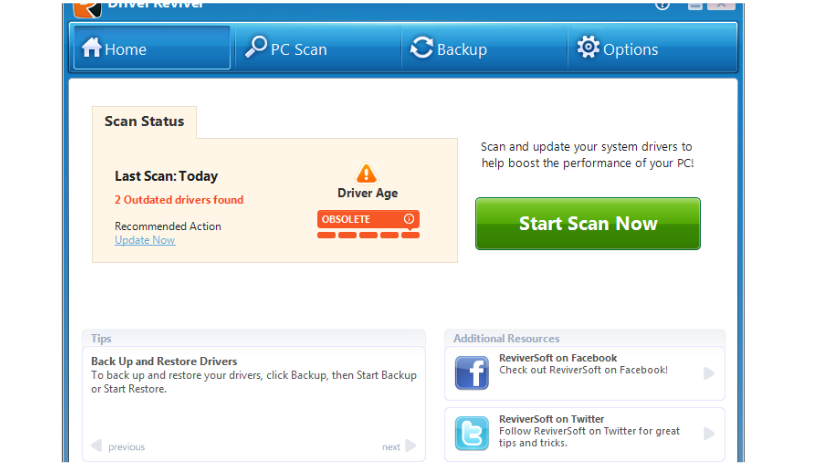
Task: Click the Driver Reviver app logo
Action: [x=87, y=6]
